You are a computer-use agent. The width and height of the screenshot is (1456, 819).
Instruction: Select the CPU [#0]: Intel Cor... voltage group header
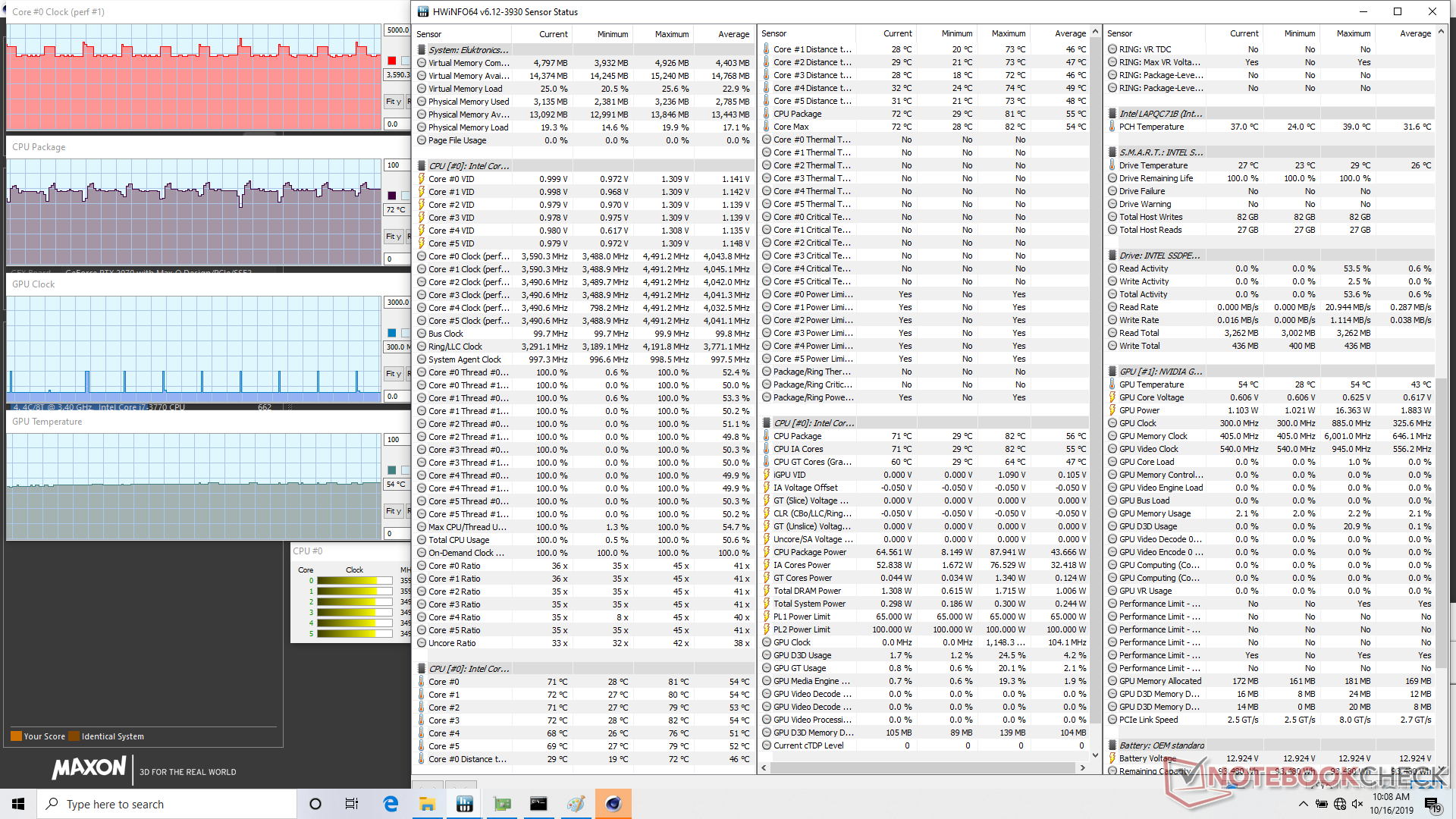click(584, 166)
